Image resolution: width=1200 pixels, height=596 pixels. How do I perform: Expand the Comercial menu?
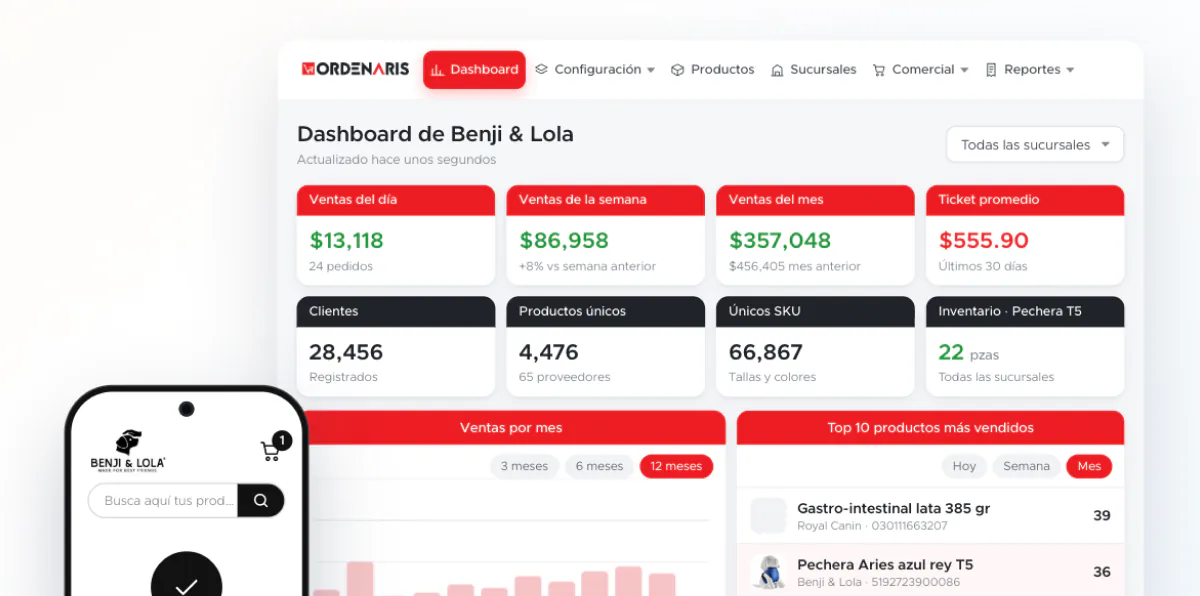[x=921, y=70]
